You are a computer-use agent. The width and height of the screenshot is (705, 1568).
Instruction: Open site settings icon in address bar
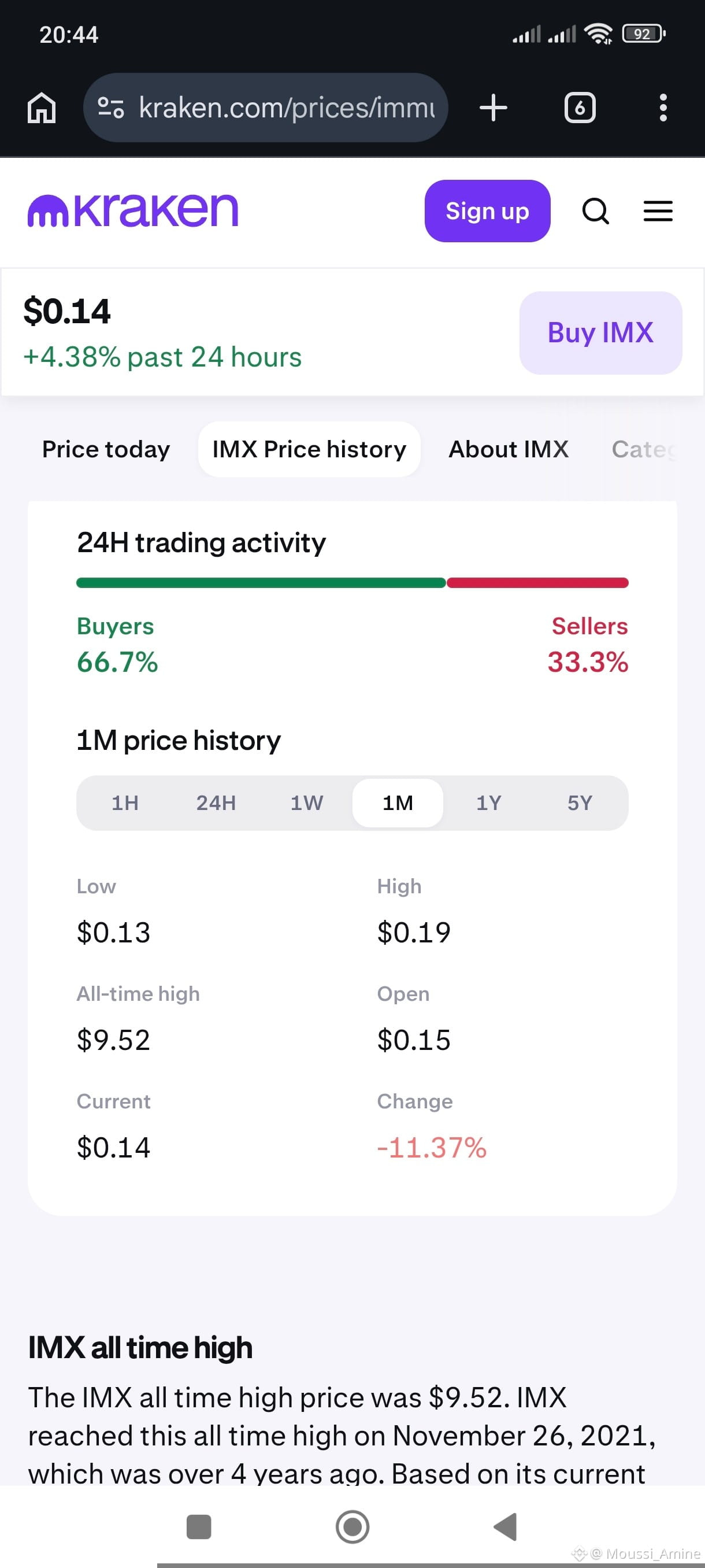click(111, 108)
